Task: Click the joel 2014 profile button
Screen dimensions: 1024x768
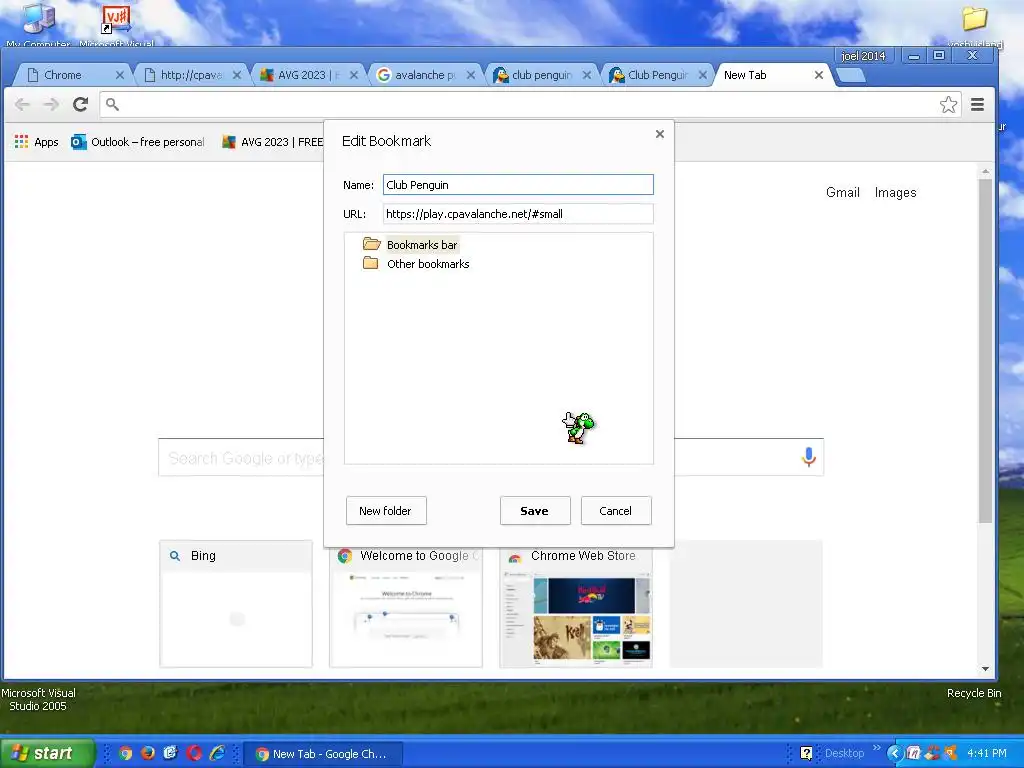Action: [x=863, y=56]
